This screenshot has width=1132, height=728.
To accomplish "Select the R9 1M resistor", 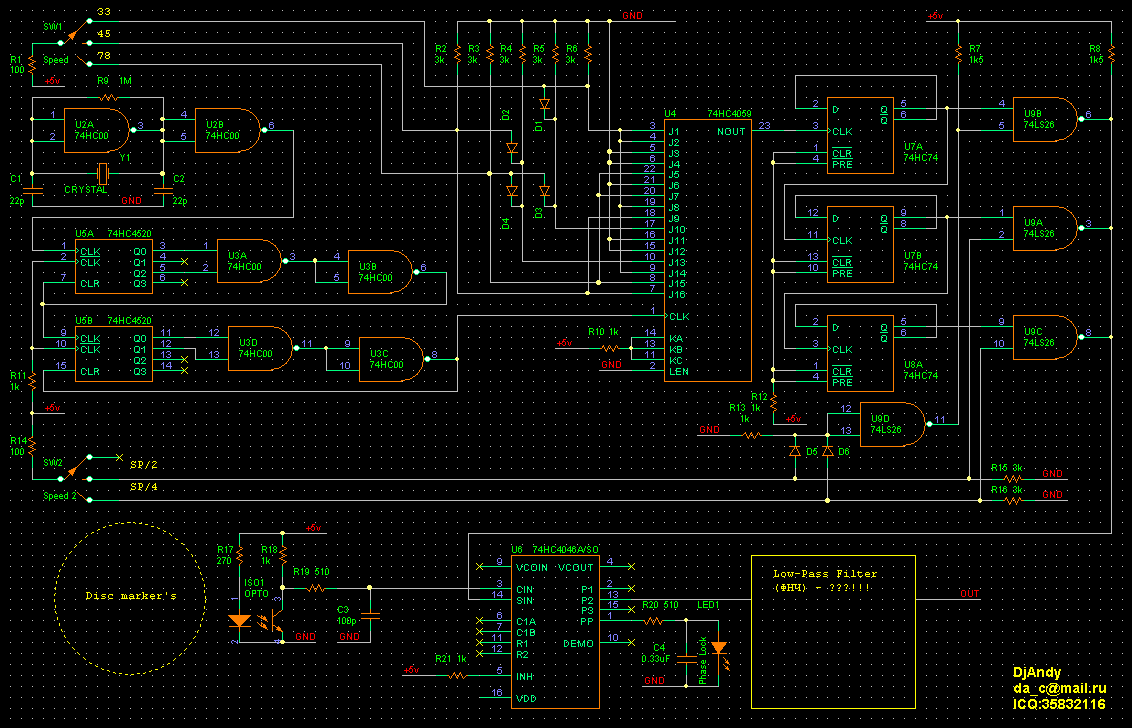I will (x=108, y=97).
